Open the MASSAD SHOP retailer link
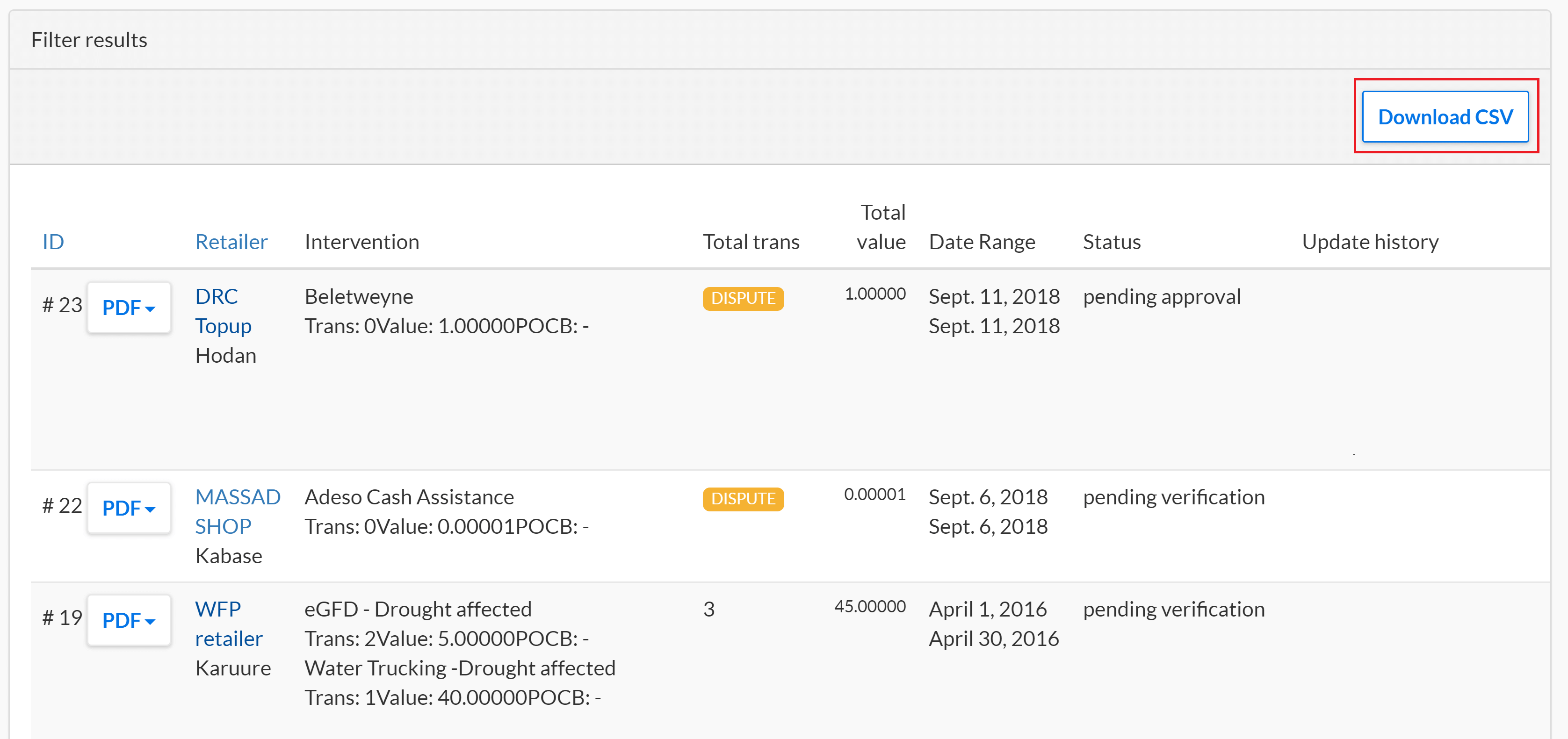Viewport: 1568px width, 739px height. click(x=238, y=511)
